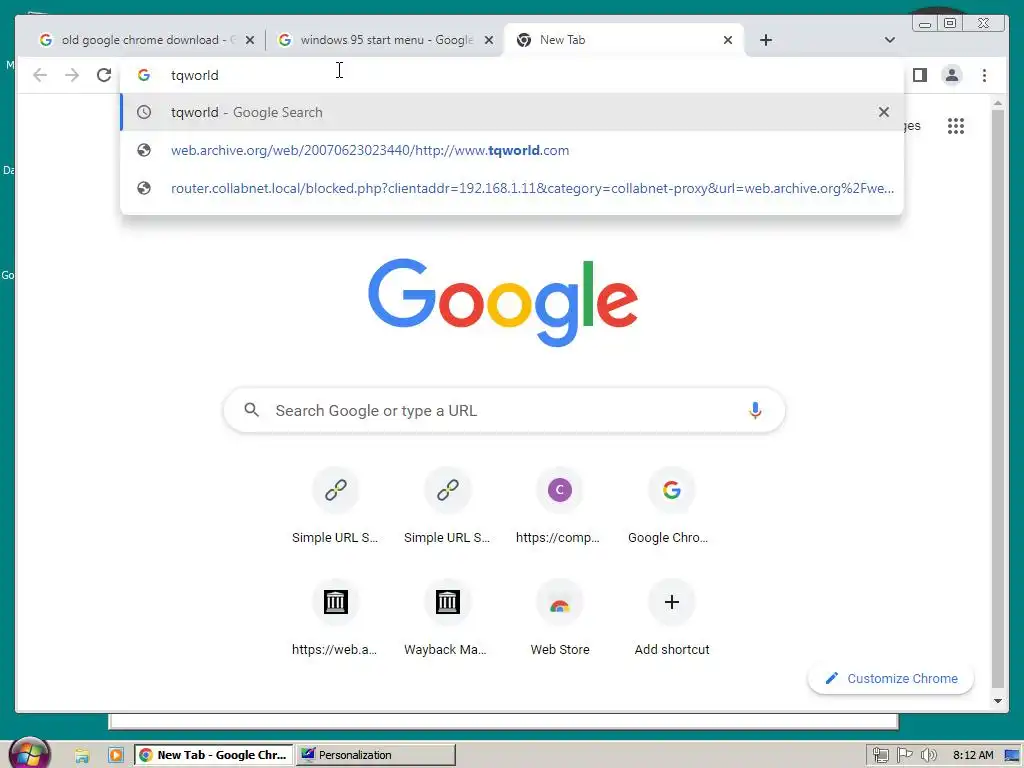Click the Google logo
1024x768 pixels.
[503, 302]
